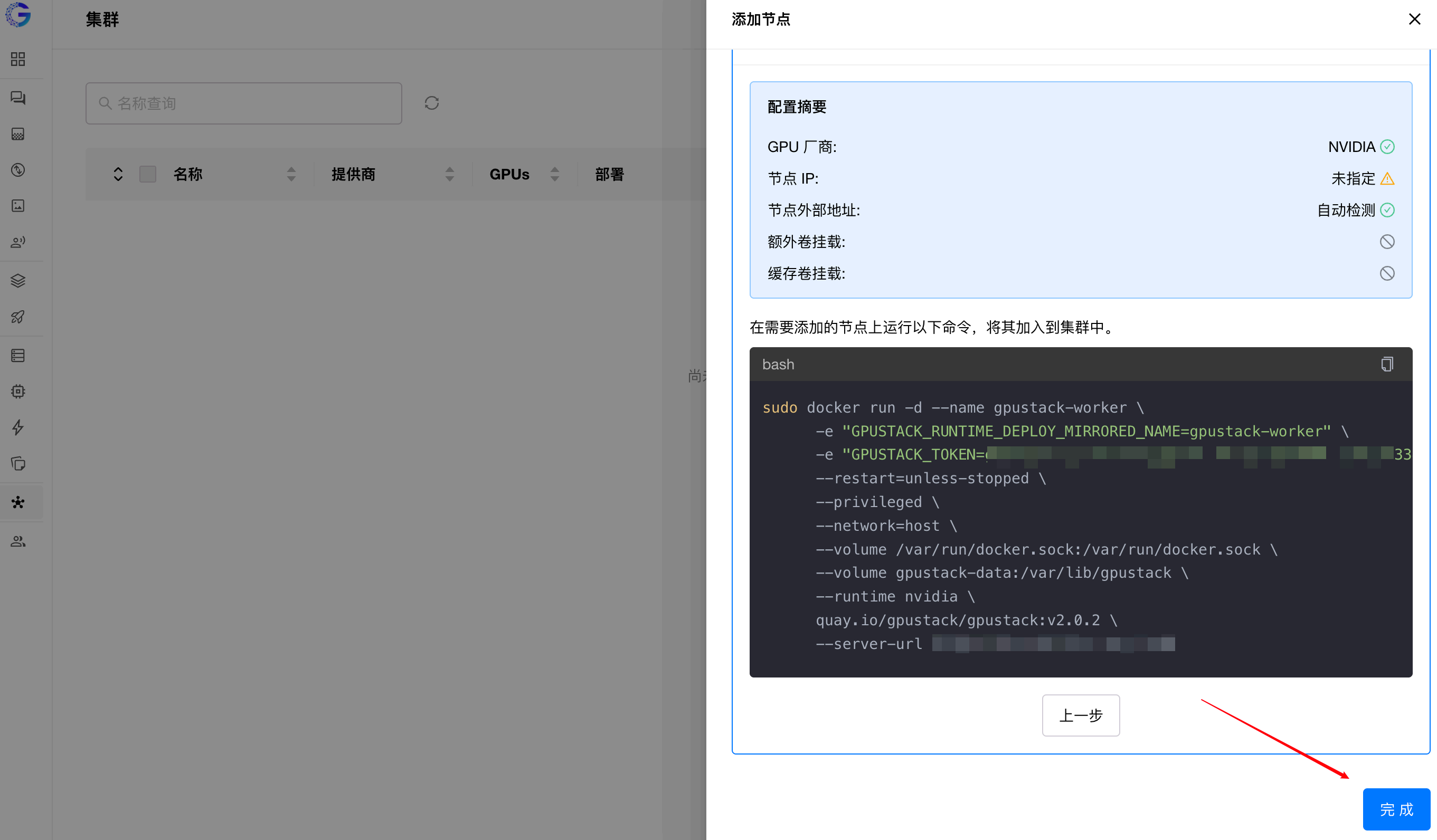Click the green check beside 自动检测
The image size is (1437, 840).
[1387, 211]
